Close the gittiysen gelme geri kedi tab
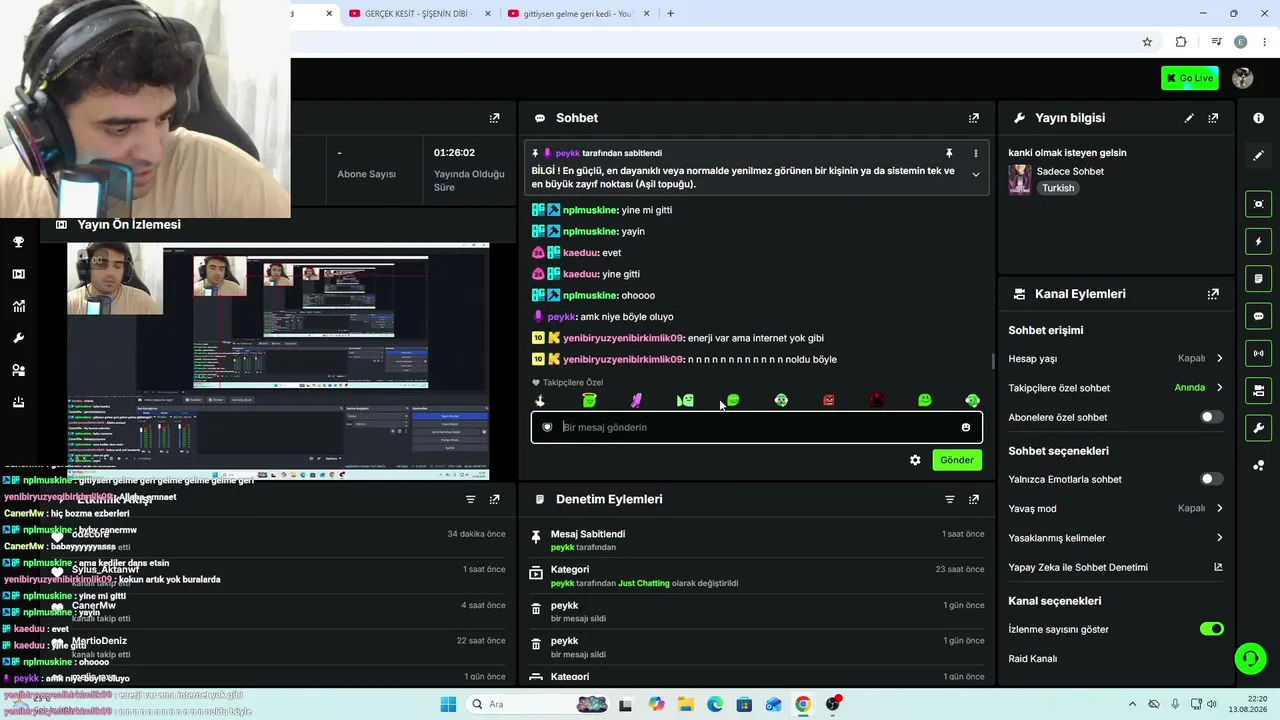Image resolution: width=1280 pixels, height=720 pixels. pyautogui.click(x=646, y=13)
